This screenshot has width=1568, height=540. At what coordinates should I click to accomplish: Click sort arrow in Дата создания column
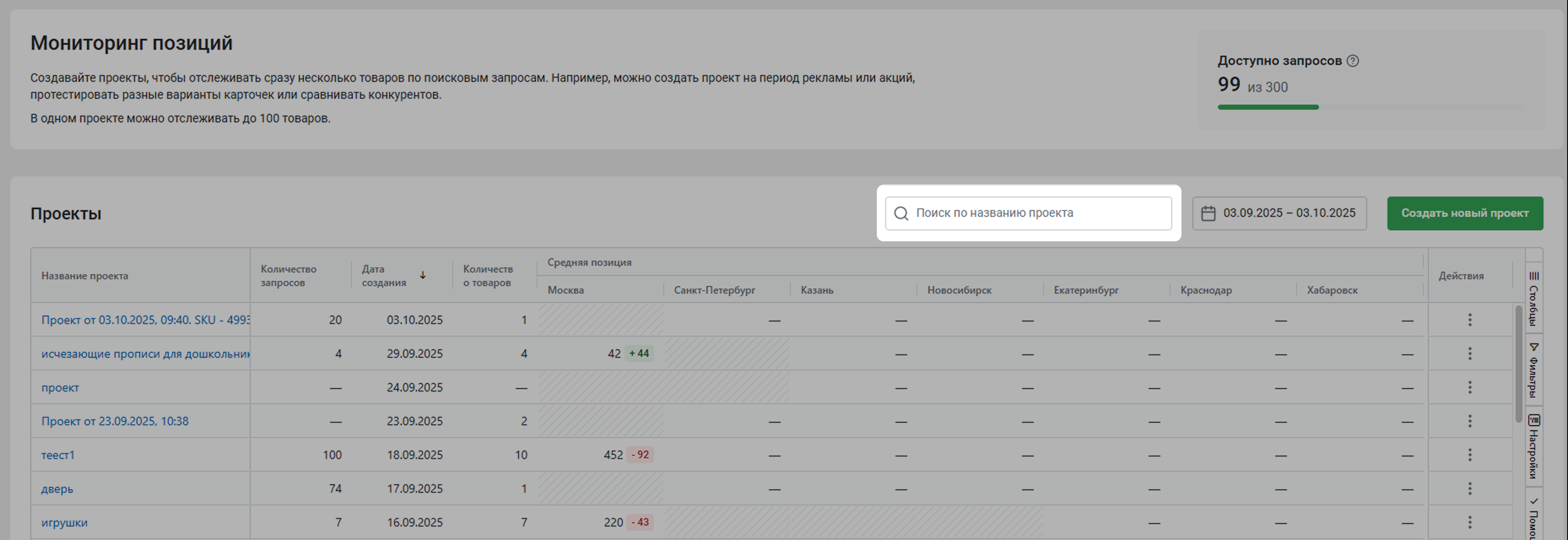point(422,275)
